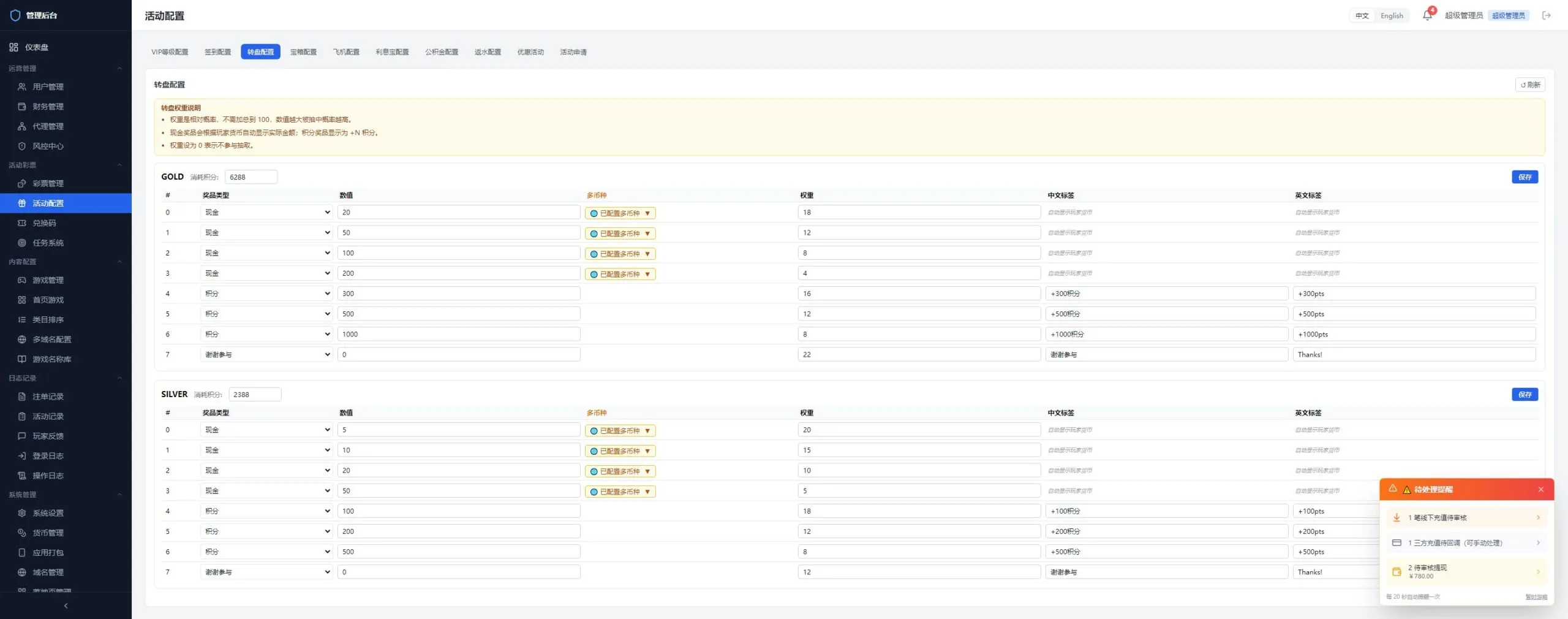
Task: Save the SILVER wheel configuration
Action: pos(1525,395)
